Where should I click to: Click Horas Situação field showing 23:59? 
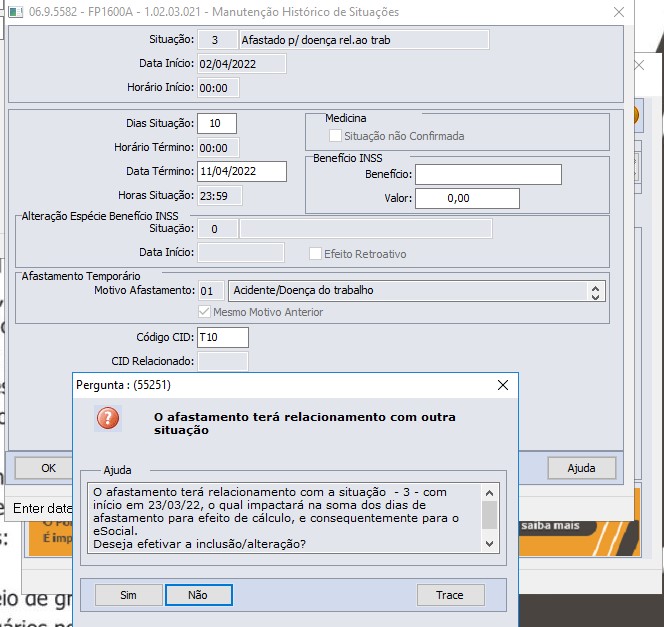pyautogui.click(x=220, y=196)
